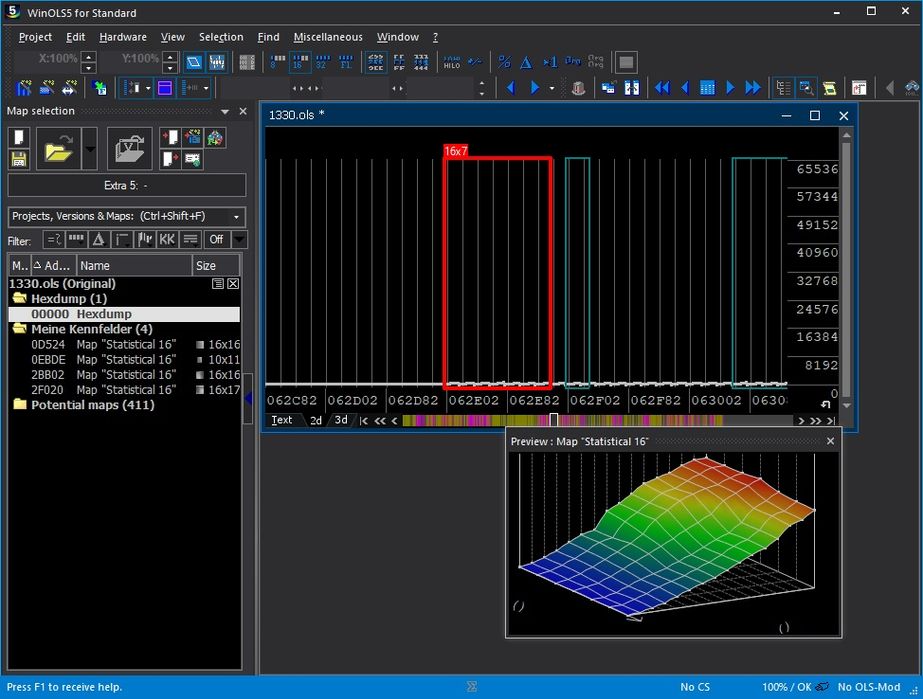Image resolution: width=923 pixels, height=699 pixels.
Task: Toggle 8-bit data width display
Action: [x=275, y=63]
